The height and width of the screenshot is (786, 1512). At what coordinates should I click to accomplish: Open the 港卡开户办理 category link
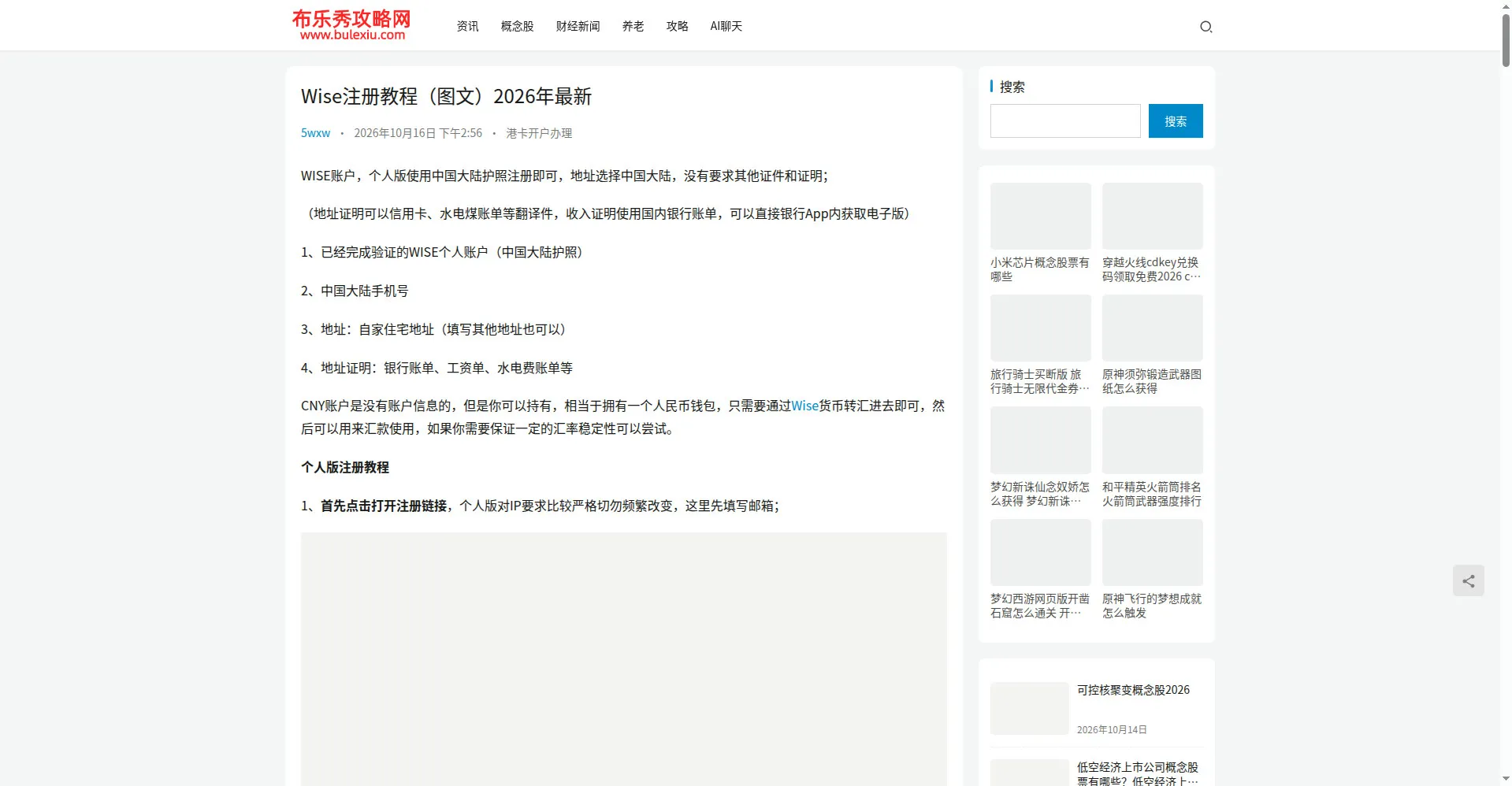pos(539,133)
